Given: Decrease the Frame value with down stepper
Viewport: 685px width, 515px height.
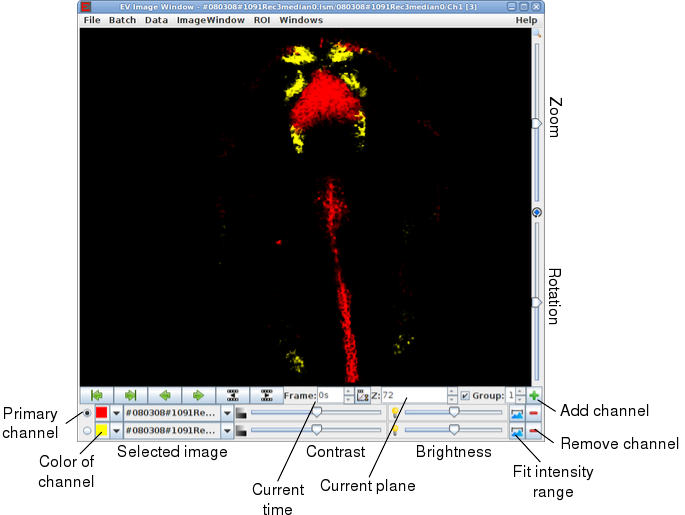Looking at the screenshot, I should tap(348, 399).
